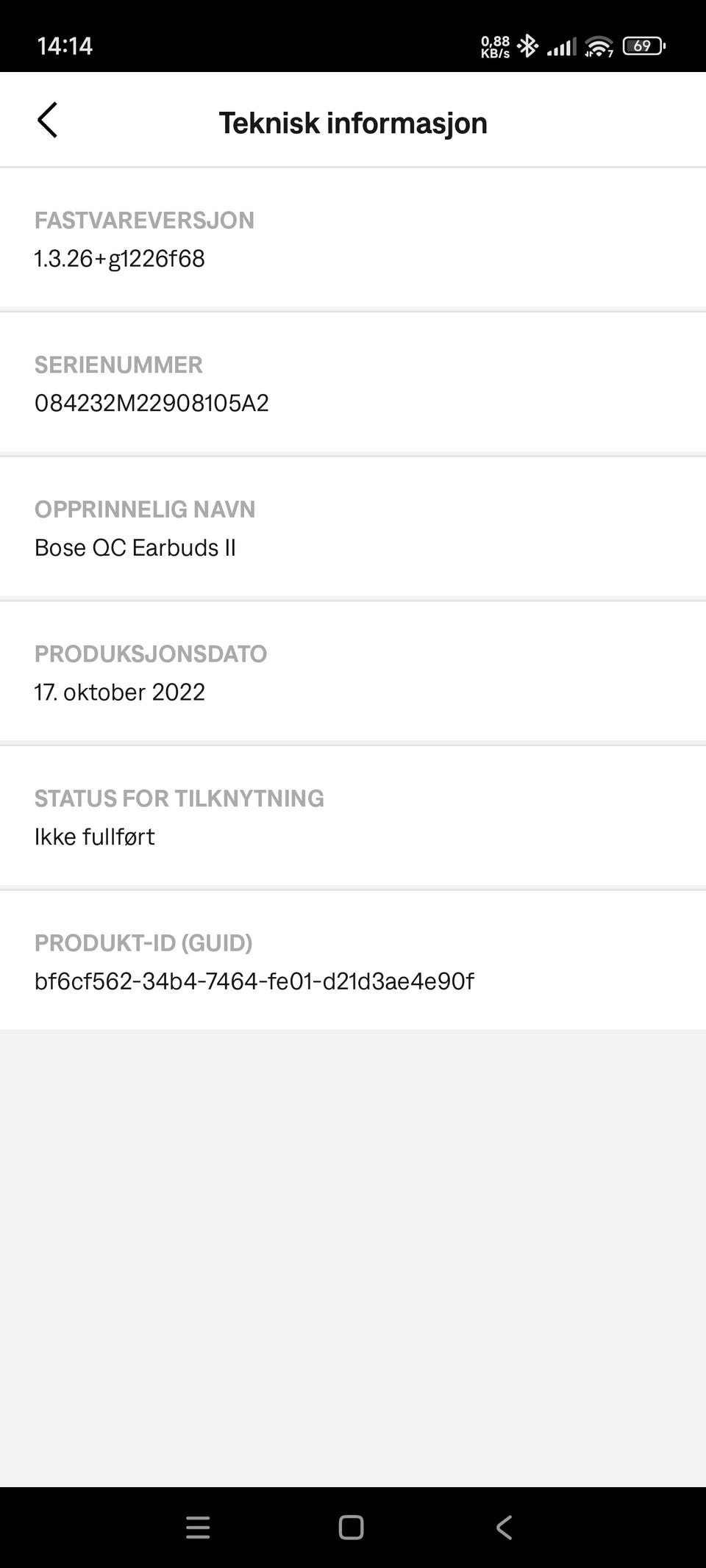Tap the back arrow in the header

click(47, 121)
